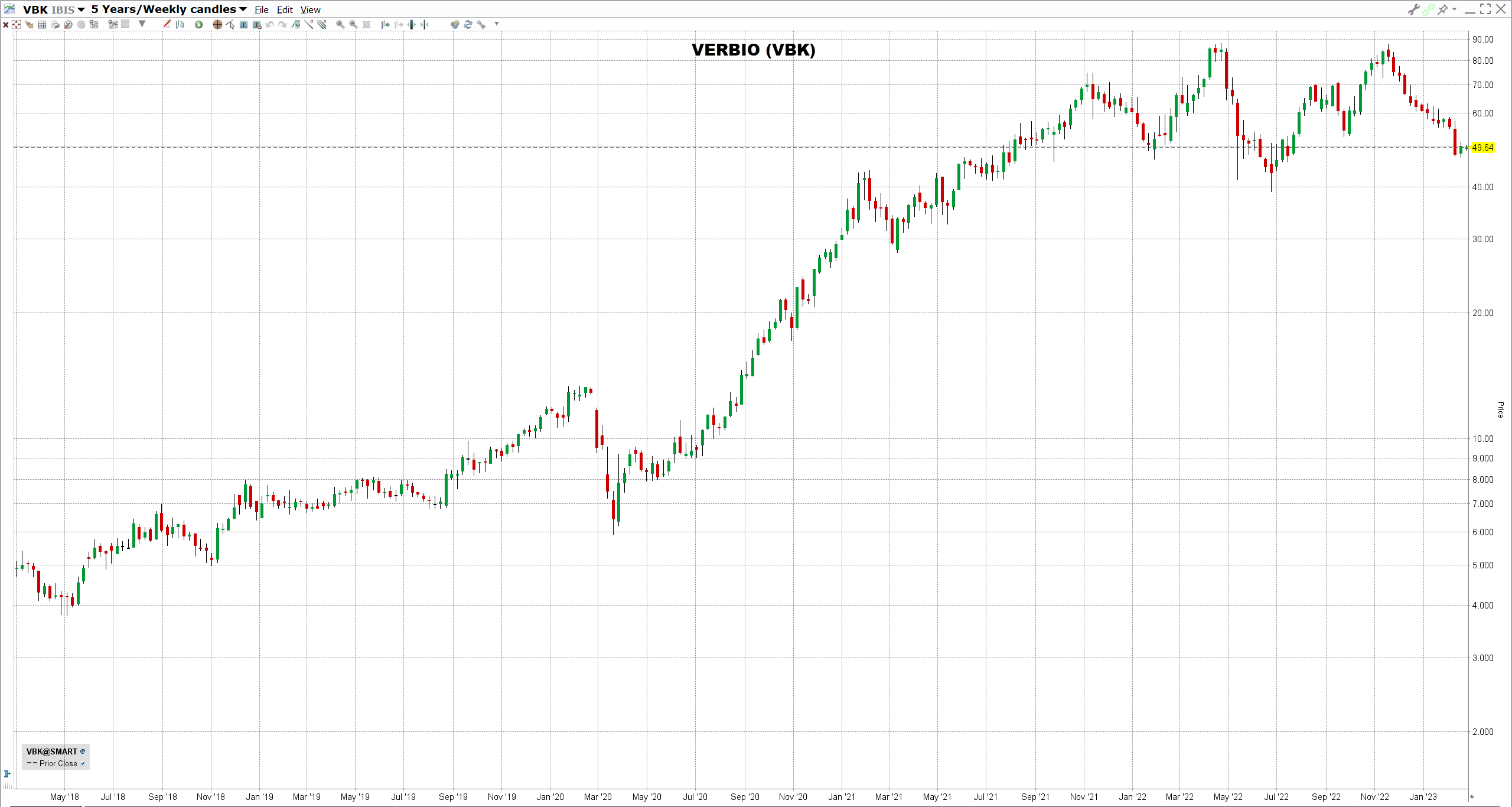Click the clock with chart icon
This screenshot has height=807, width=1512.
68,25
